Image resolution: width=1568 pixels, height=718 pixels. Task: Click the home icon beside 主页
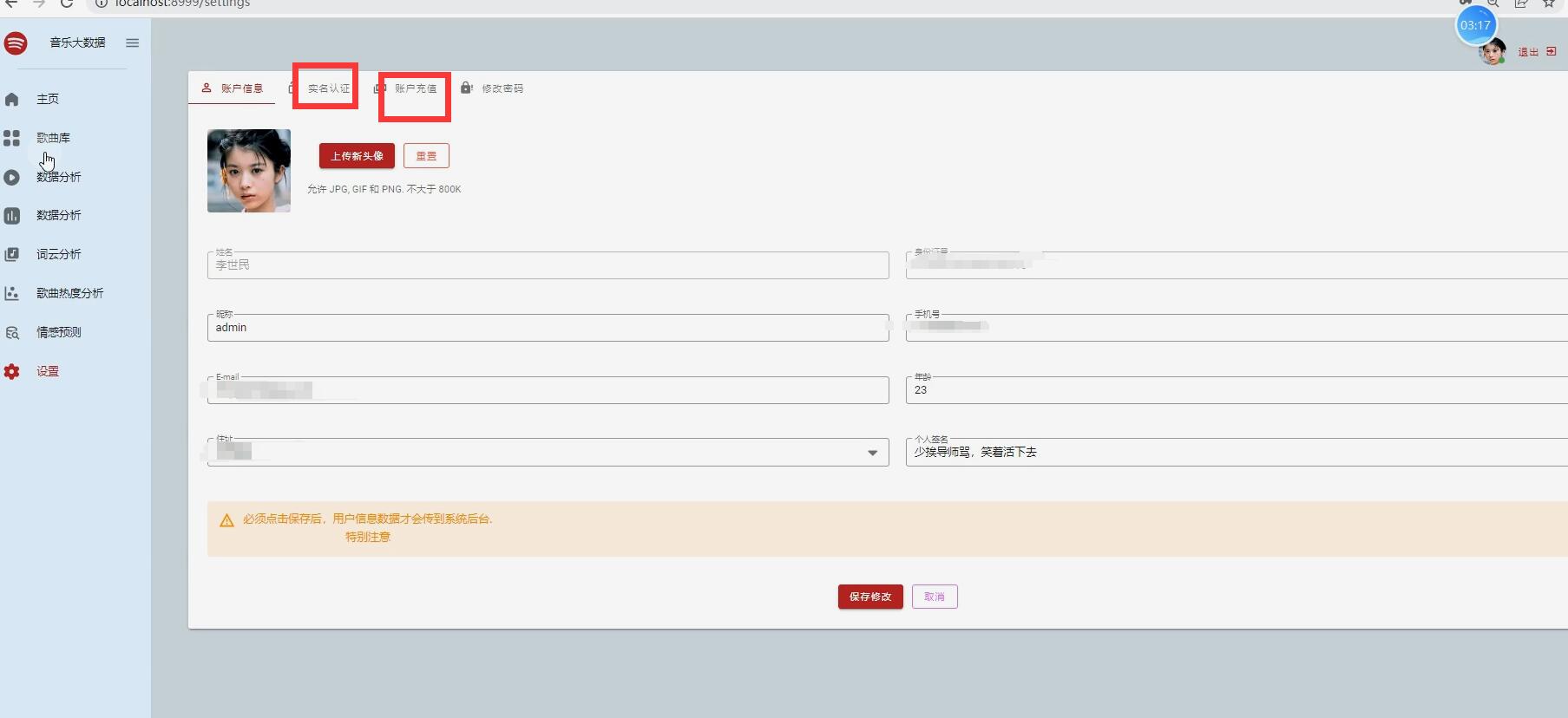coord(12,99)
